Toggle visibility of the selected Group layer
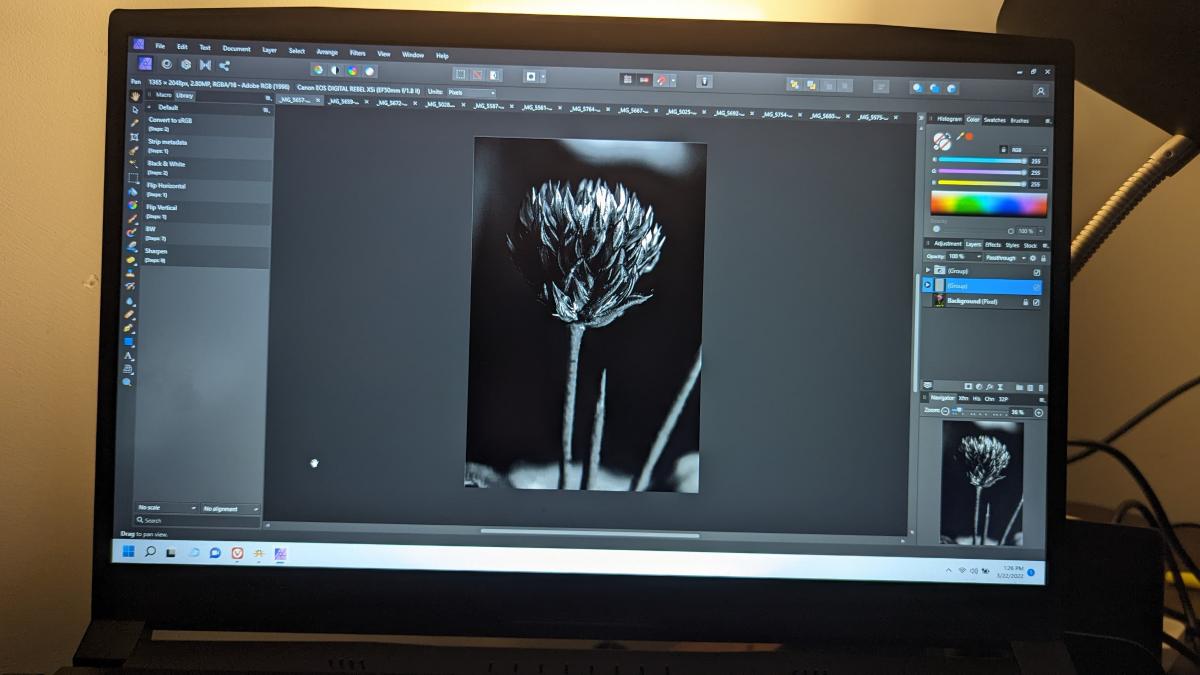Screen dimensions: 1200x675 (1036, 287)
